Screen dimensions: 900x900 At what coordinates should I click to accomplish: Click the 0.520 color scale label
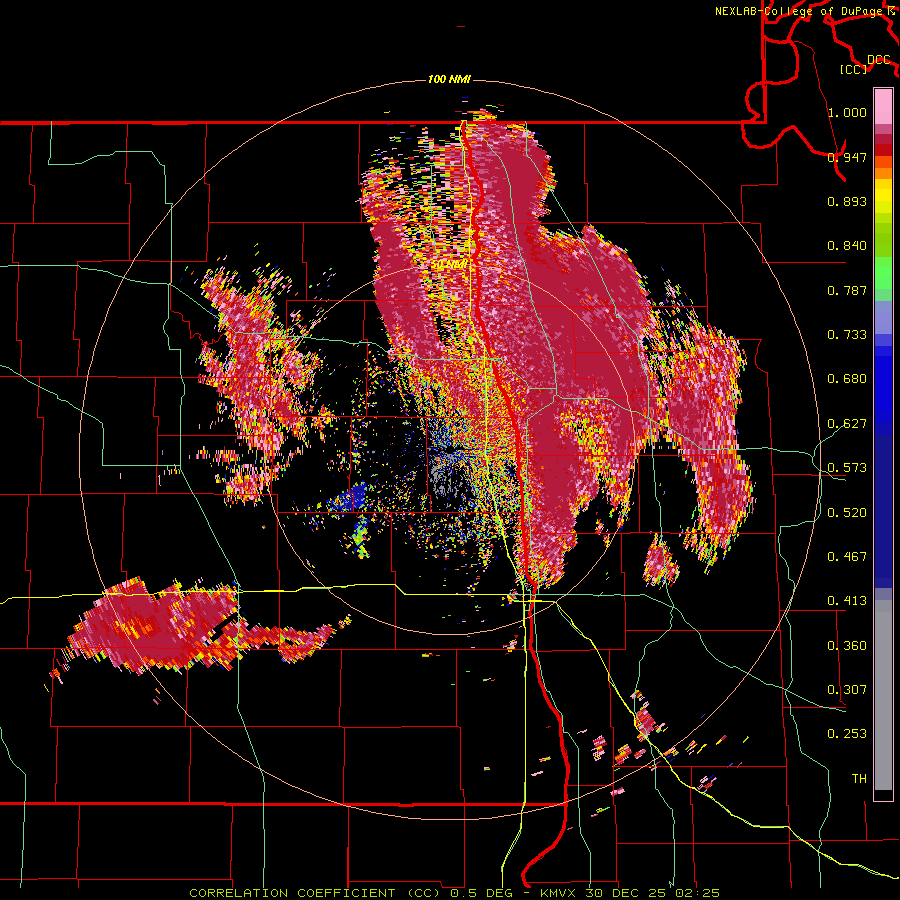pos(847,513)
